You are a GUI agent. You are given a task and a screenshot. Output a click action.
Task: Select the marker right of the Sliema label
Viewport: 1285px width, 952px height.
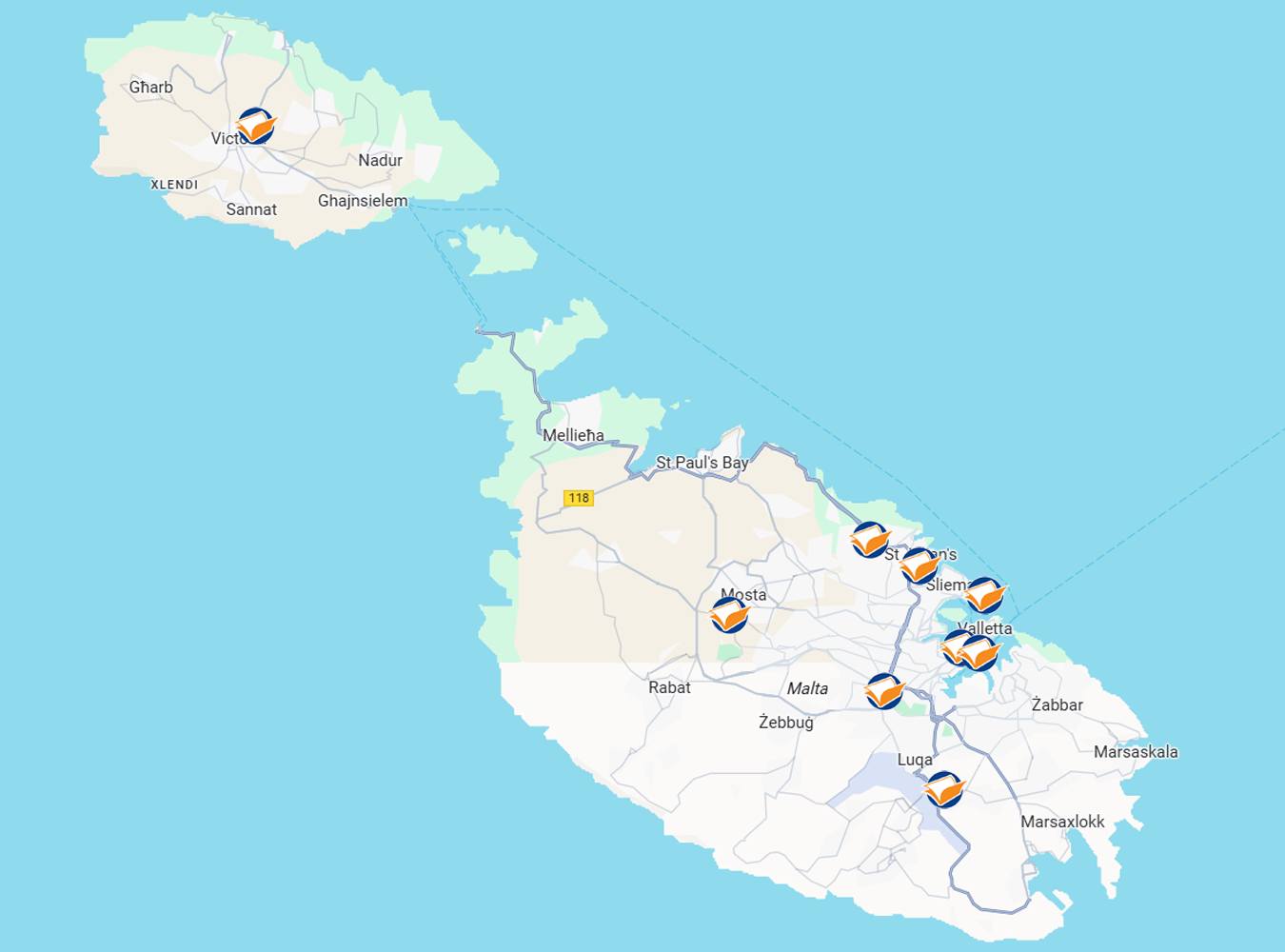coord(985,596)
